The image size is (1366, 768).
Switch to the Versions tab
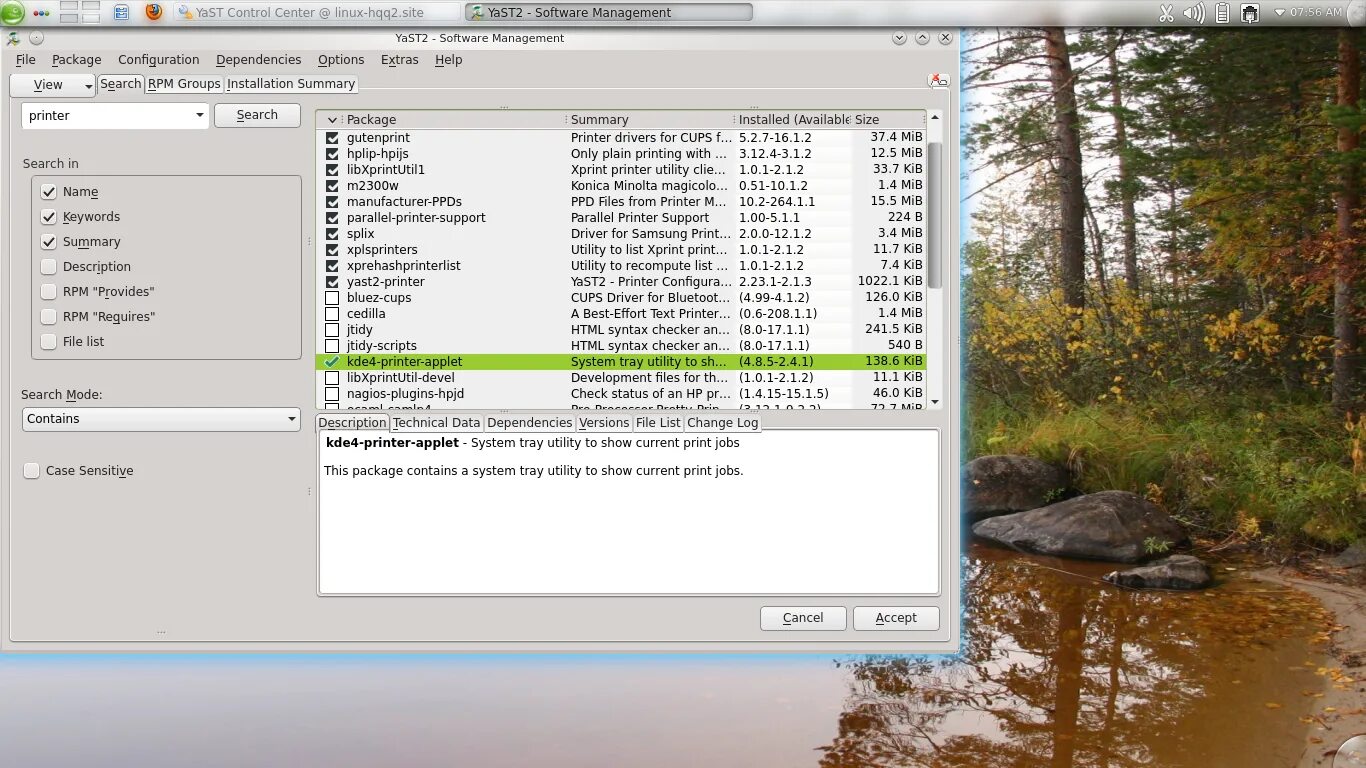(604, 423)
